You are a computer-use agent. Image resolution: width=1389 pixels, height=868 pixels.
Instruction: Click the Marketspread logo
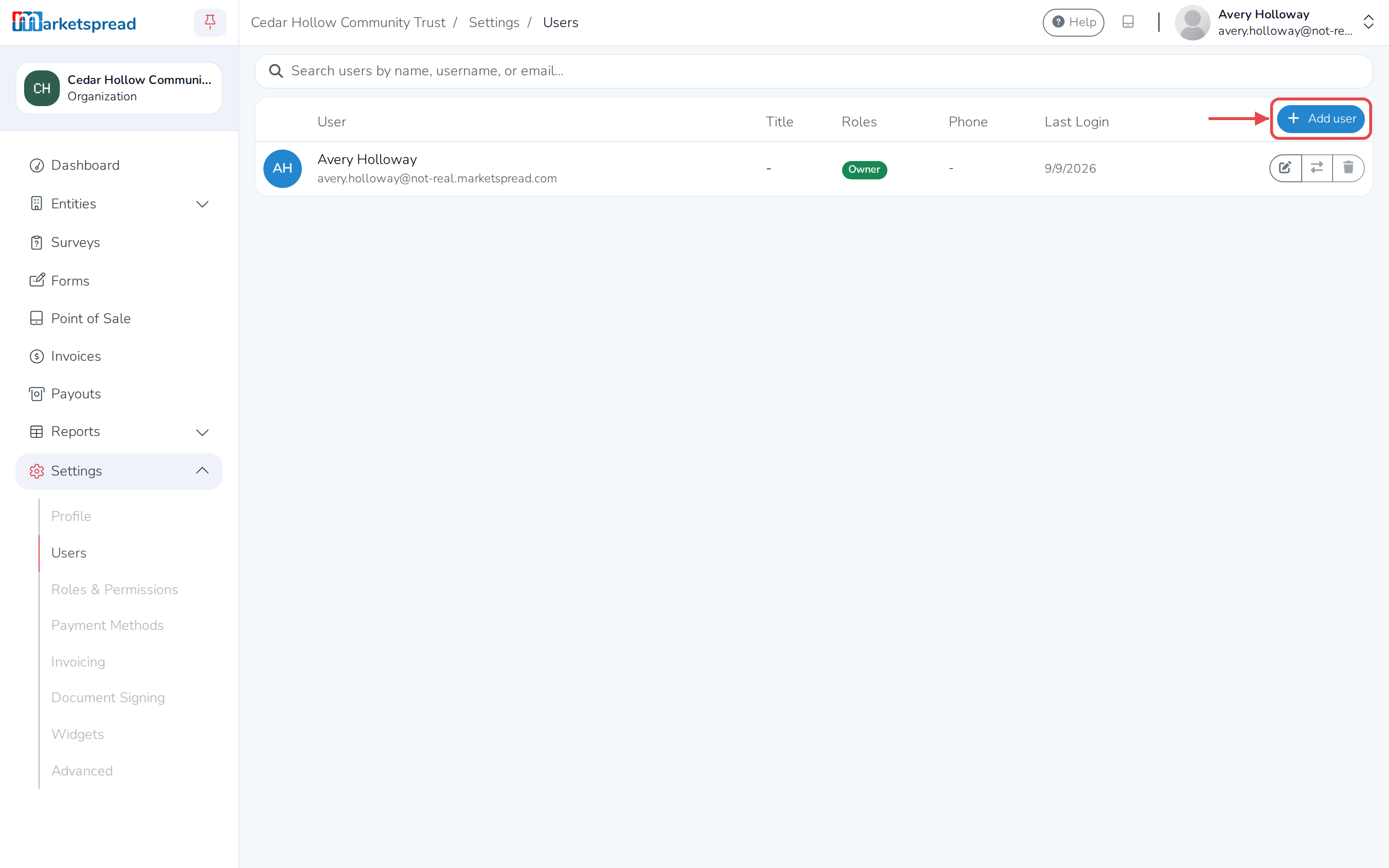(x=74, y=22)
